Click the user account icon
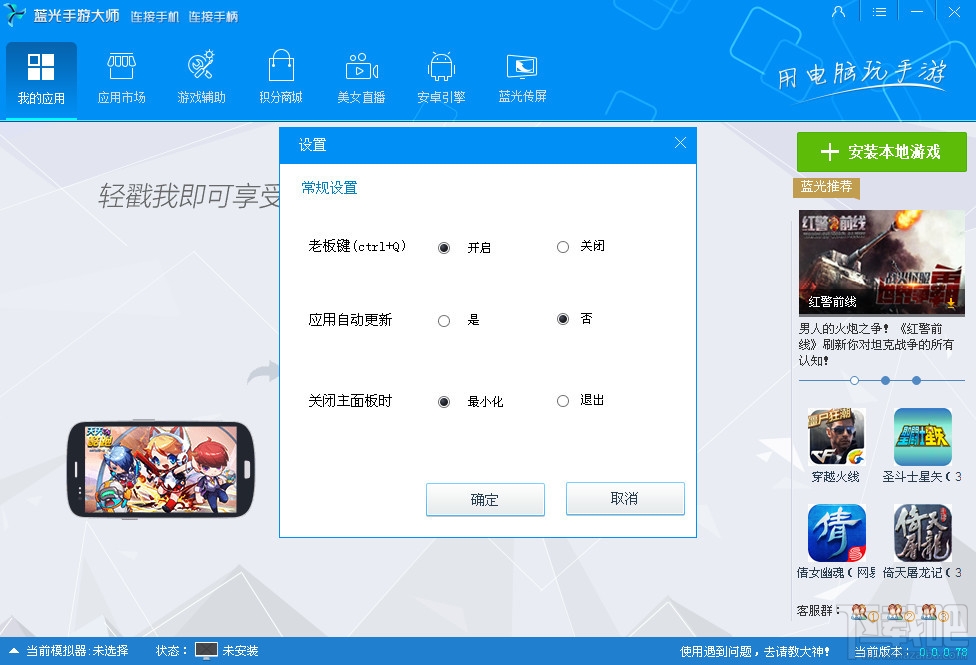The height and width of the screenshot is (665, 976). click(839, 12)
